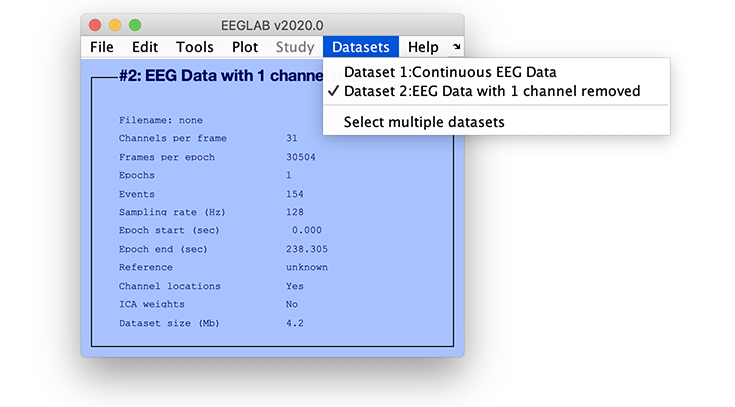Switch to Dataset 1: Continuous EEG Data

tap(450, 72)
